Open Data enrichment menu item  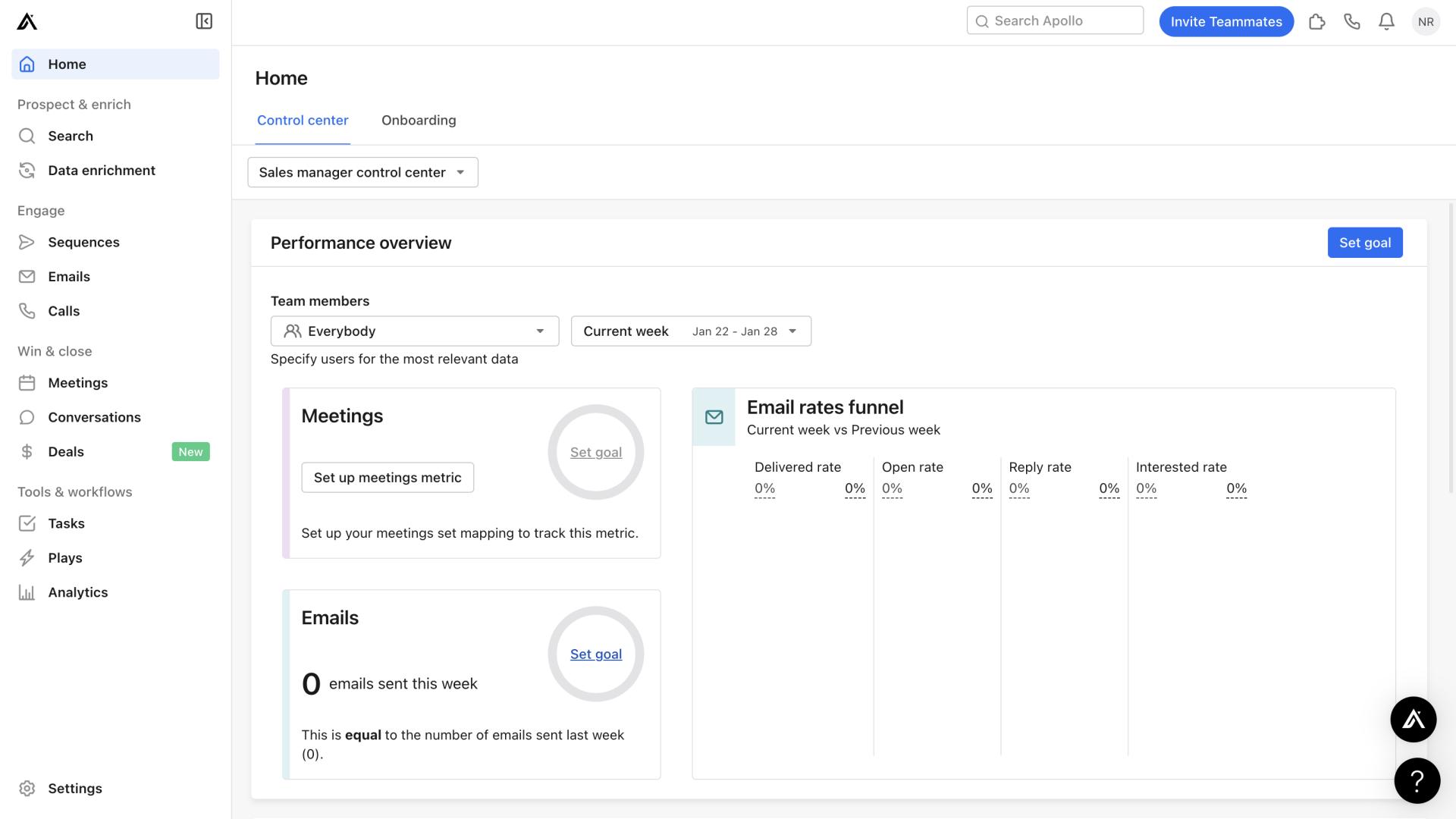click(x=115, y=171)
